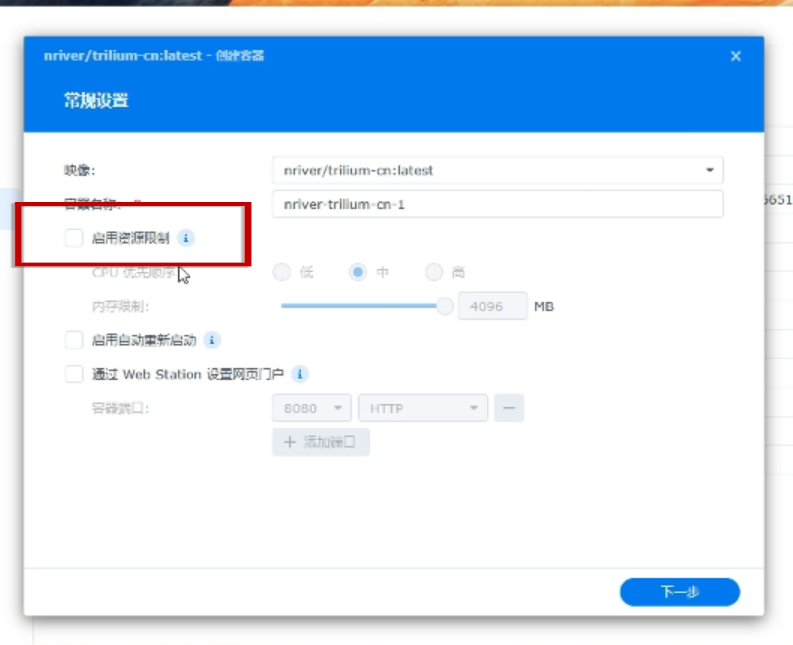793x645 pixels.
Task: Check 通过 Web Station 设置网页门户 box
Action: tap(74, 374)
